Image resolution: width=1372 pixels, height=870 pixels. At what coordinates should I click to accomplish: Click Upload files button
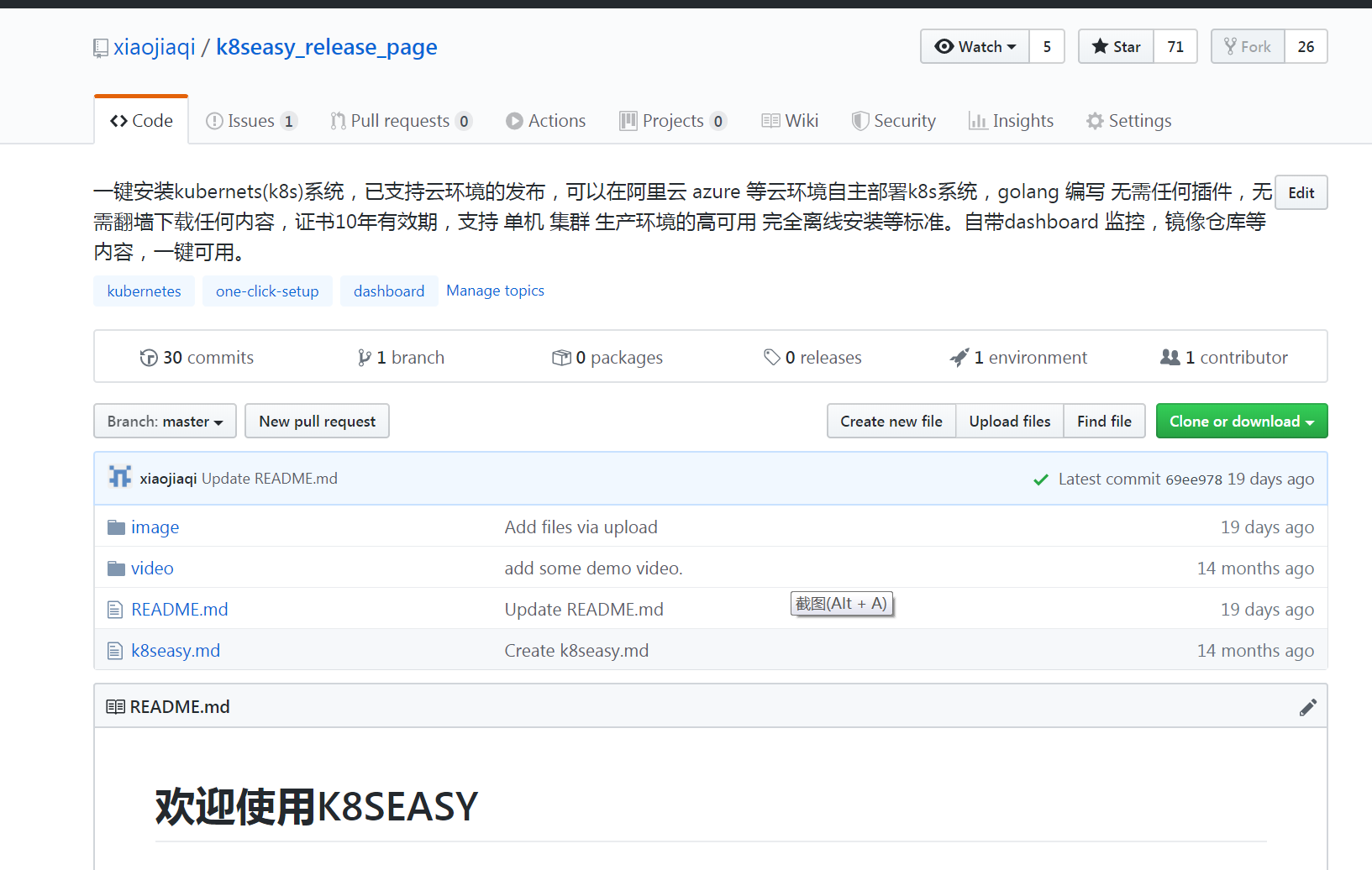click(1010, 421)
